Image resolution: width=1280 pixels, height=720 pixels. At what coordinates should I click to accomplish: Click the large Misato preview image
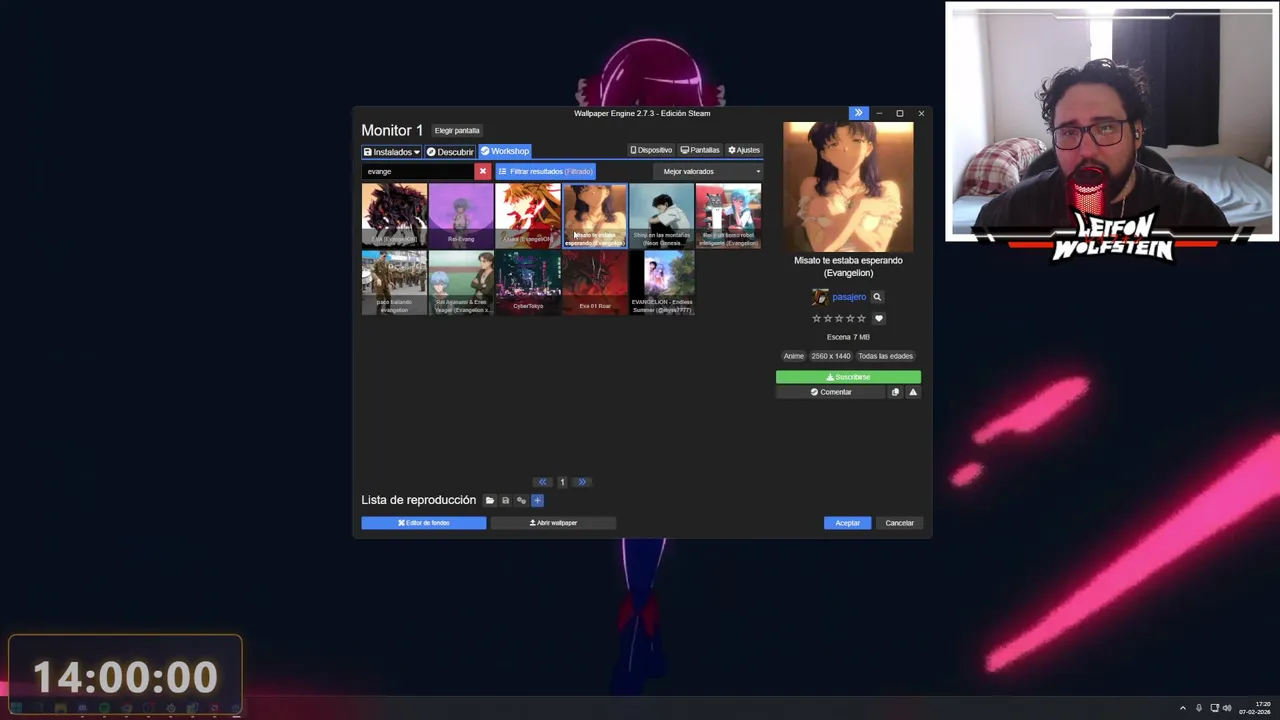(848, 187)
